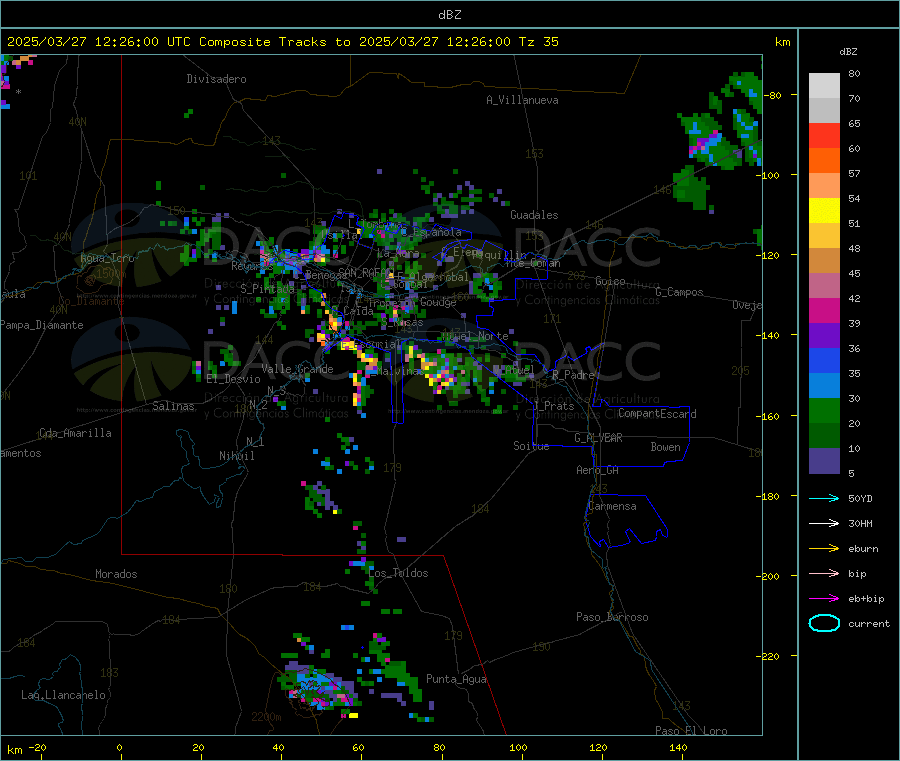Click the -160 km vertical axis tick
The image size is (900, 761).
point(770,416)
